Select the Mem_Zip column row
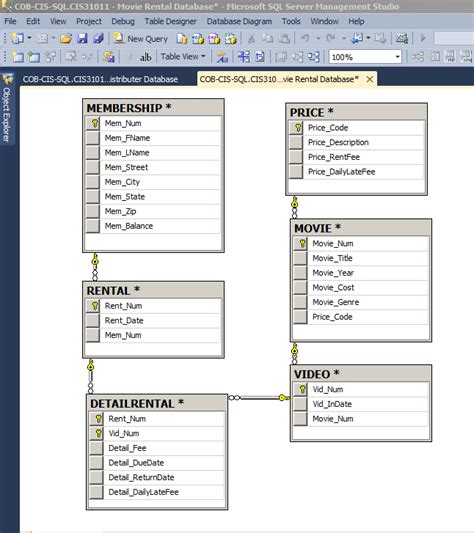The image size is (474, 533). point(153,211)
